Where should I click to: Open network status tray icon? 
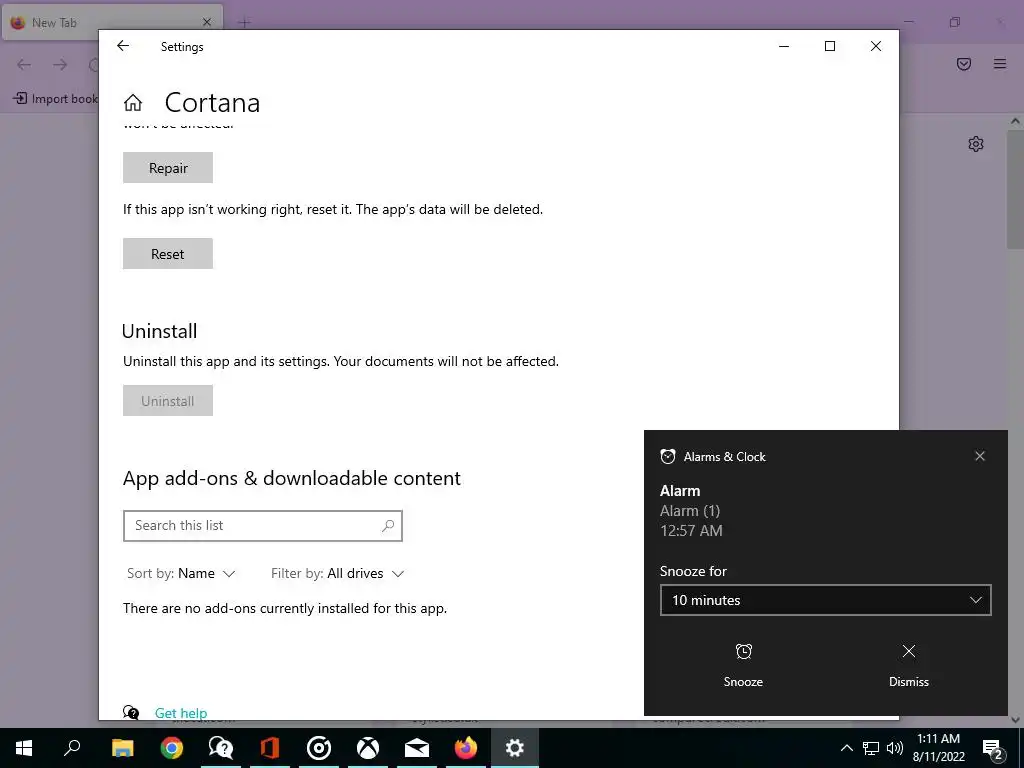871,748
